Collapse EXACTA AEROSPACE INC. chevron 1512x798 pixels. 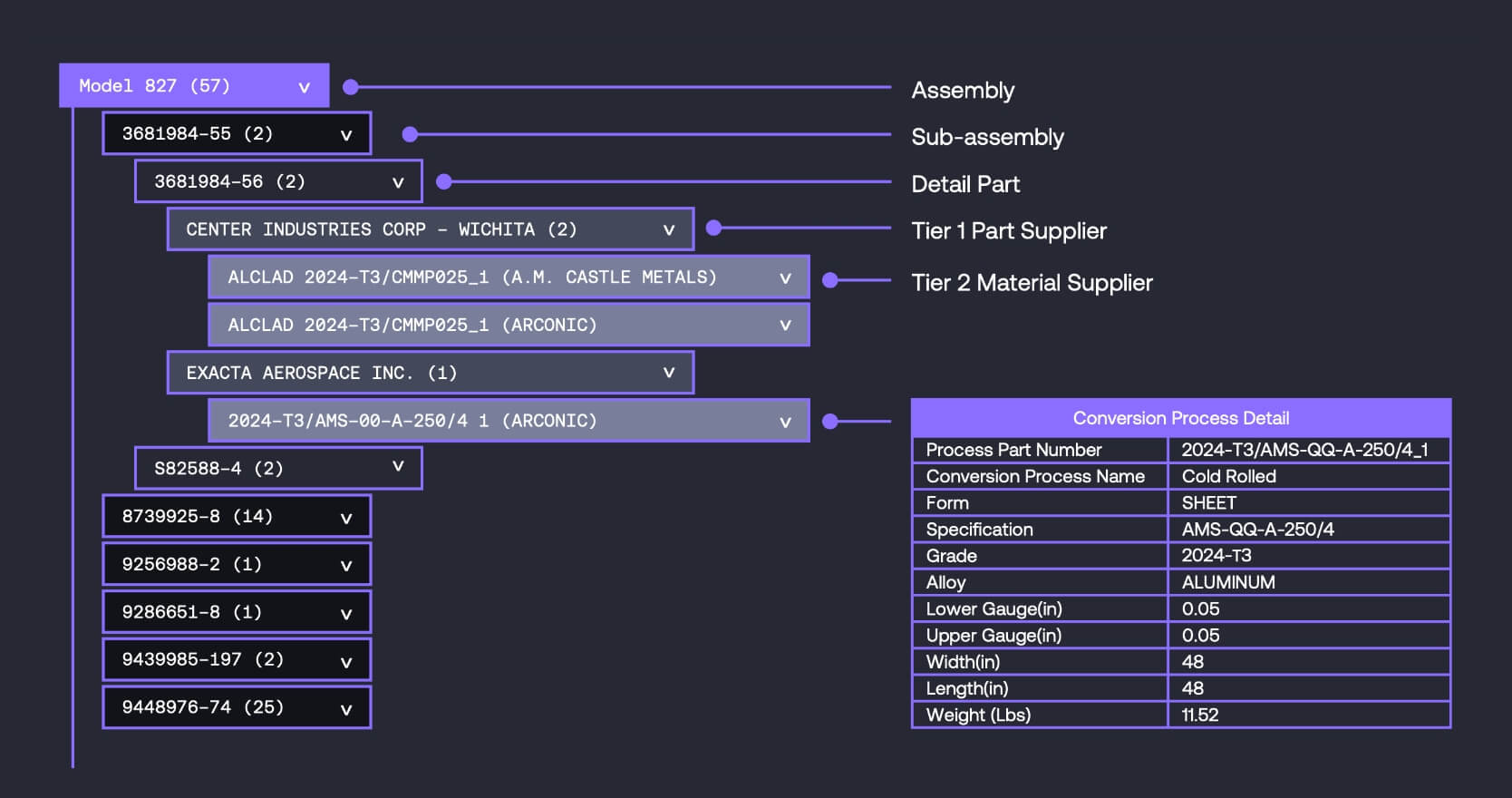[x=668, y=373]
